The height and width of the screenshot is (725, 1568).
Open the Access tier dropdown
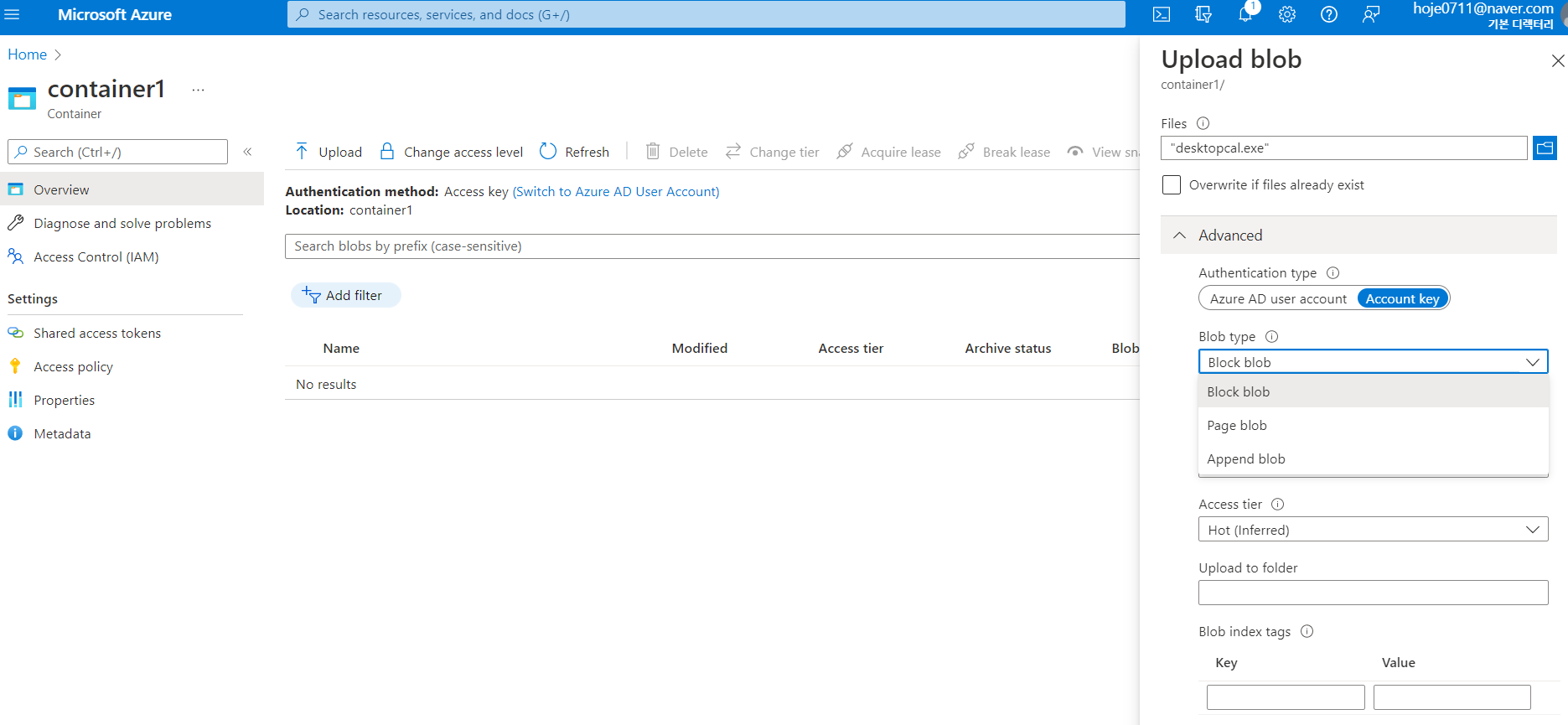[1374, 530]
